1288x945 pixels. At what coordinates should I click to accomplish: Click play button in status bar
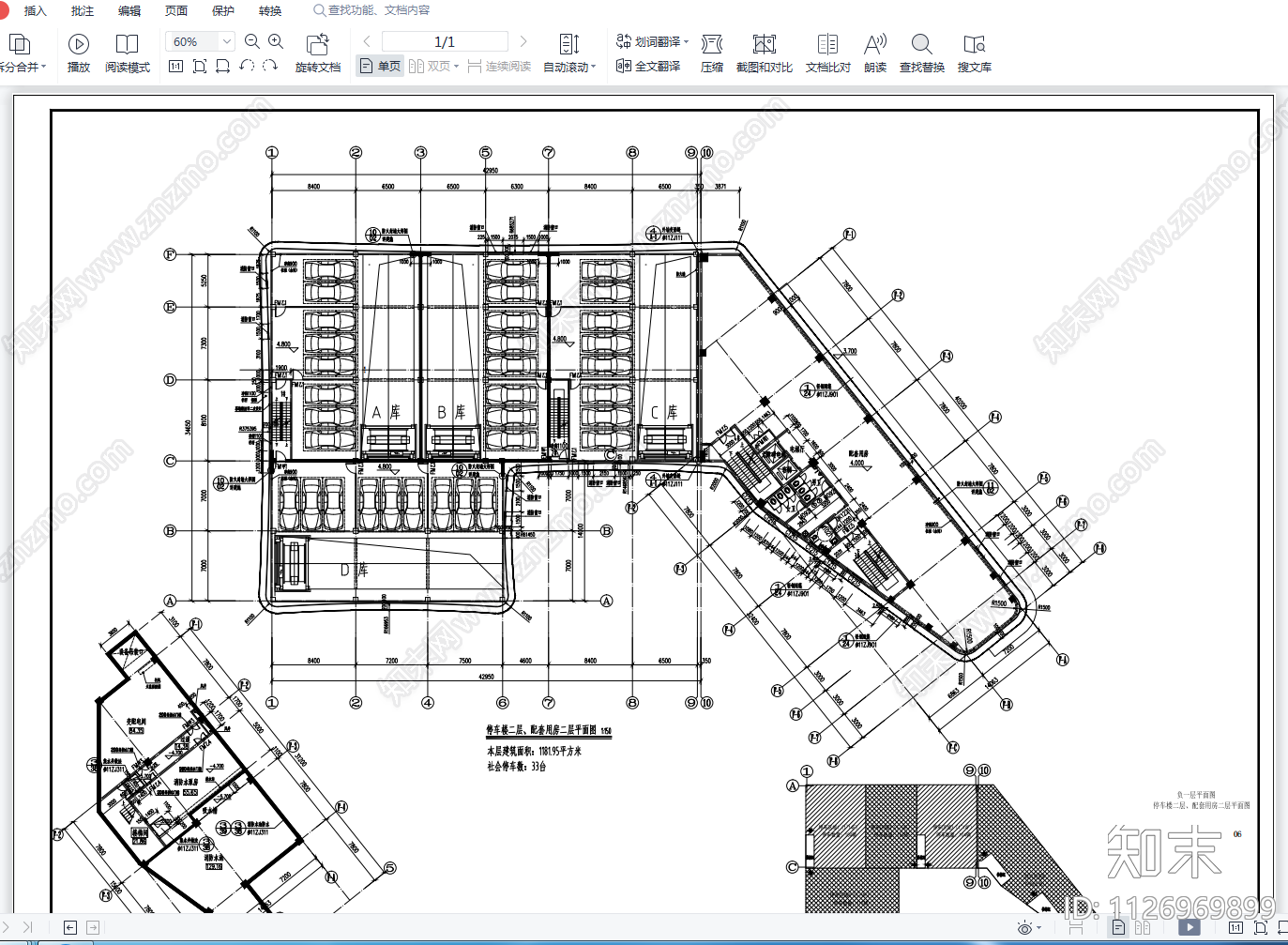[x=1190, y=927]
